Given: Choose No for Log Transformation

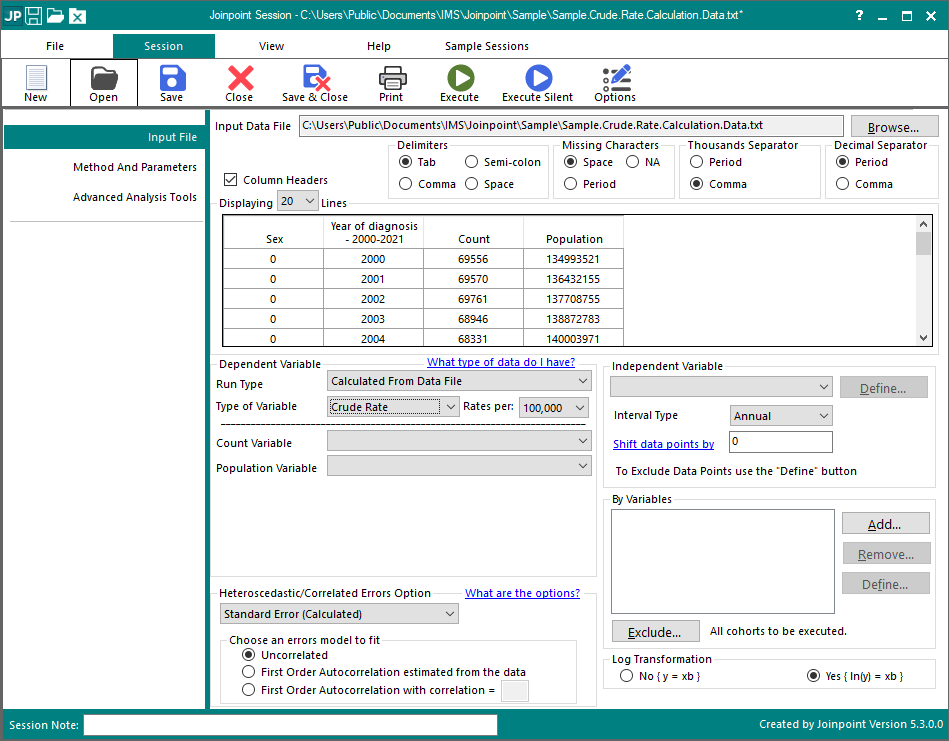Looking at the screenshot, I should 626,676.
